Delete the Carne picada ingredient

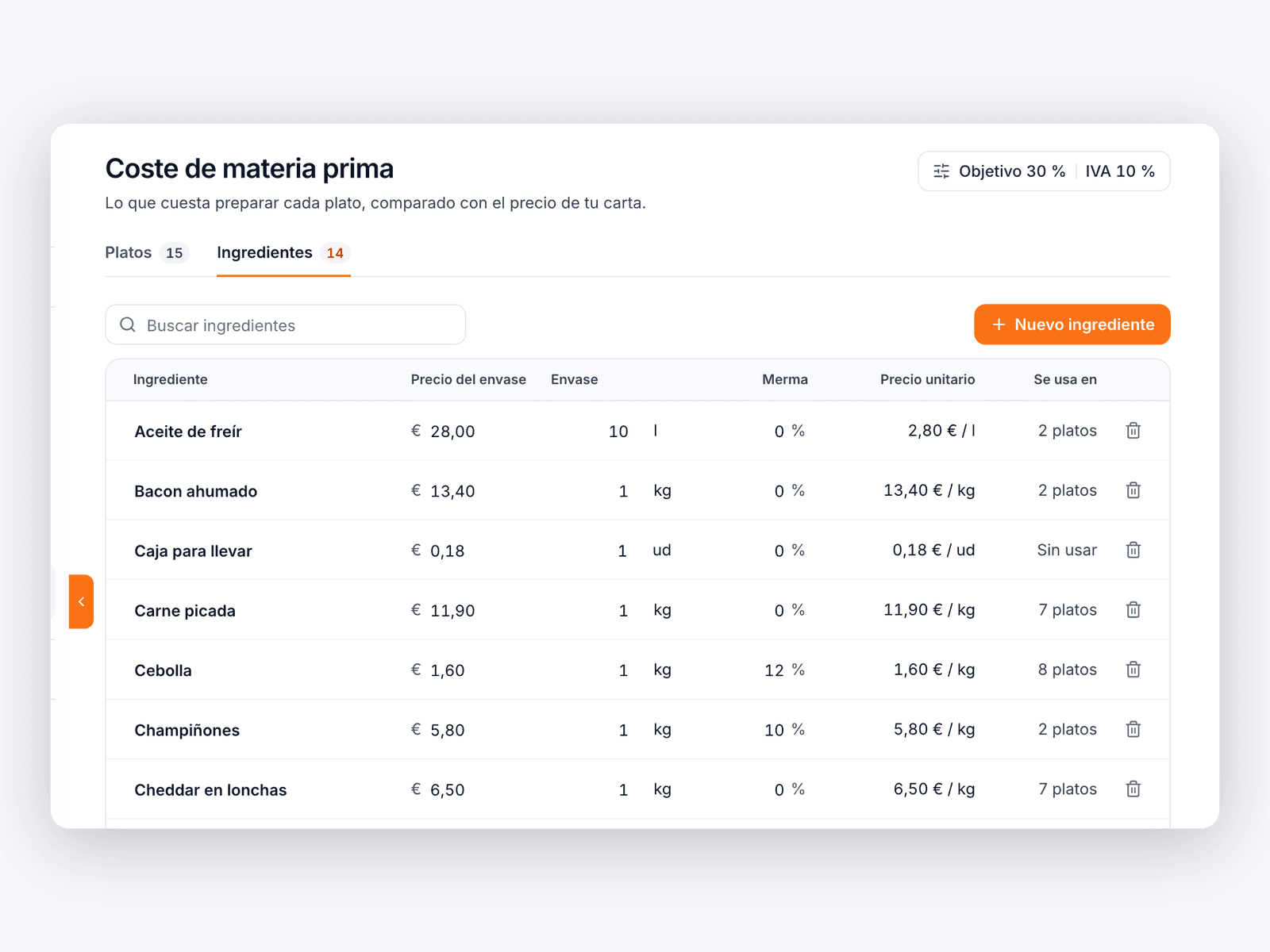[1133, 610]
